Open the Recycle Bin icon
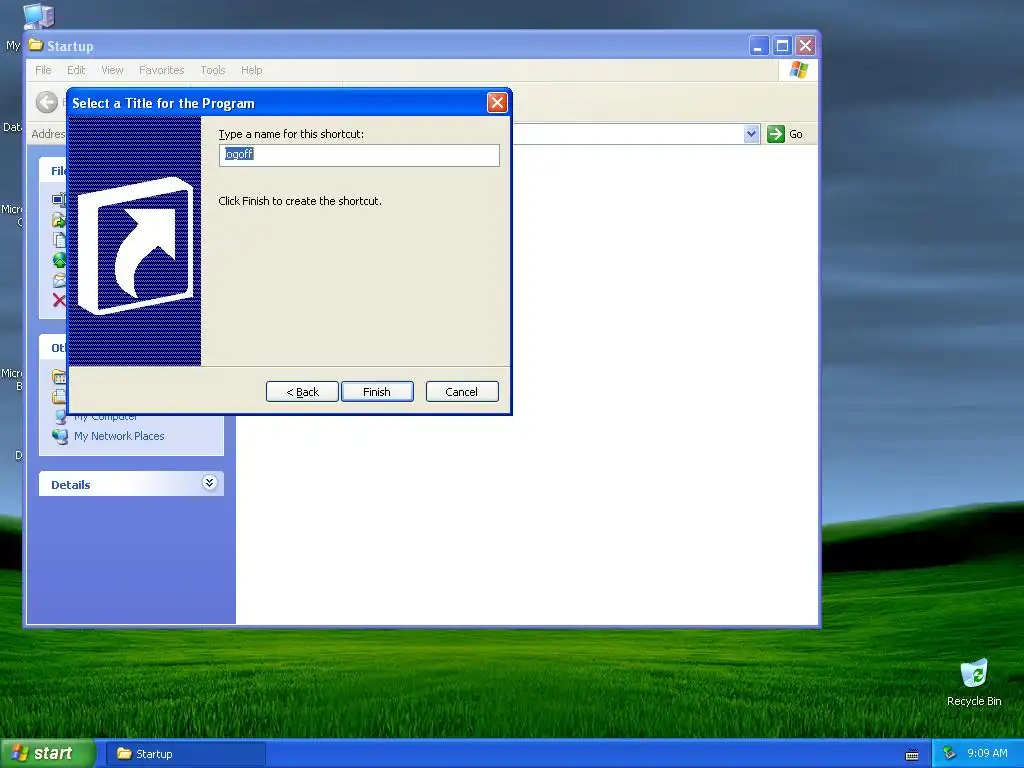Viewport: 1024px width, 768px height. [974, 673]
